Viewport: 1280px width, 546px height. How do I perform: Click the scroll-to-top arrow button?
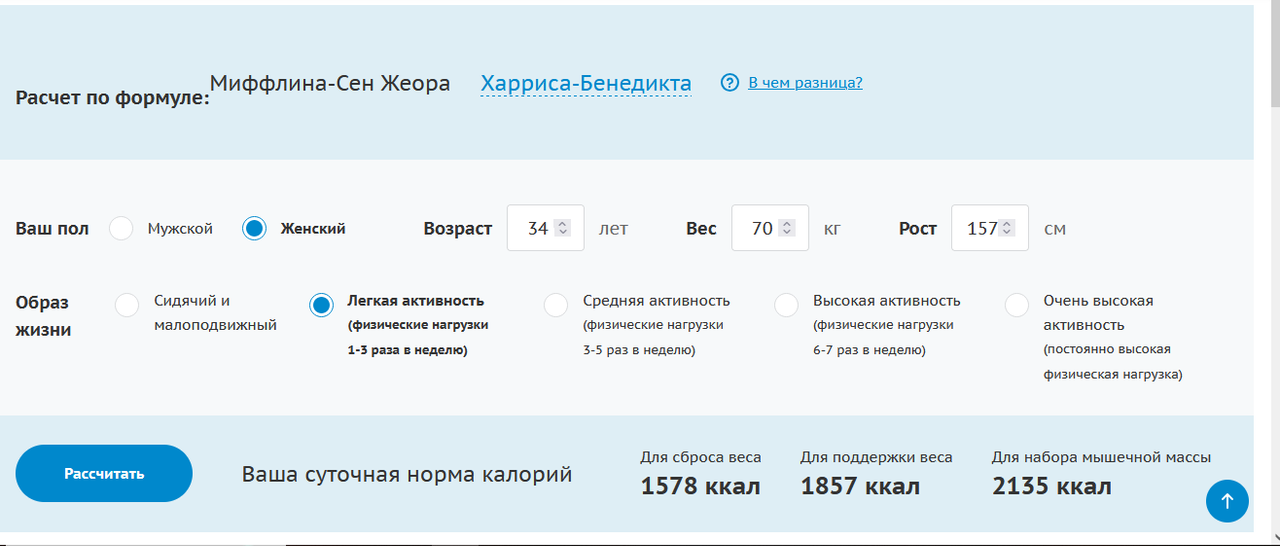1227,500
